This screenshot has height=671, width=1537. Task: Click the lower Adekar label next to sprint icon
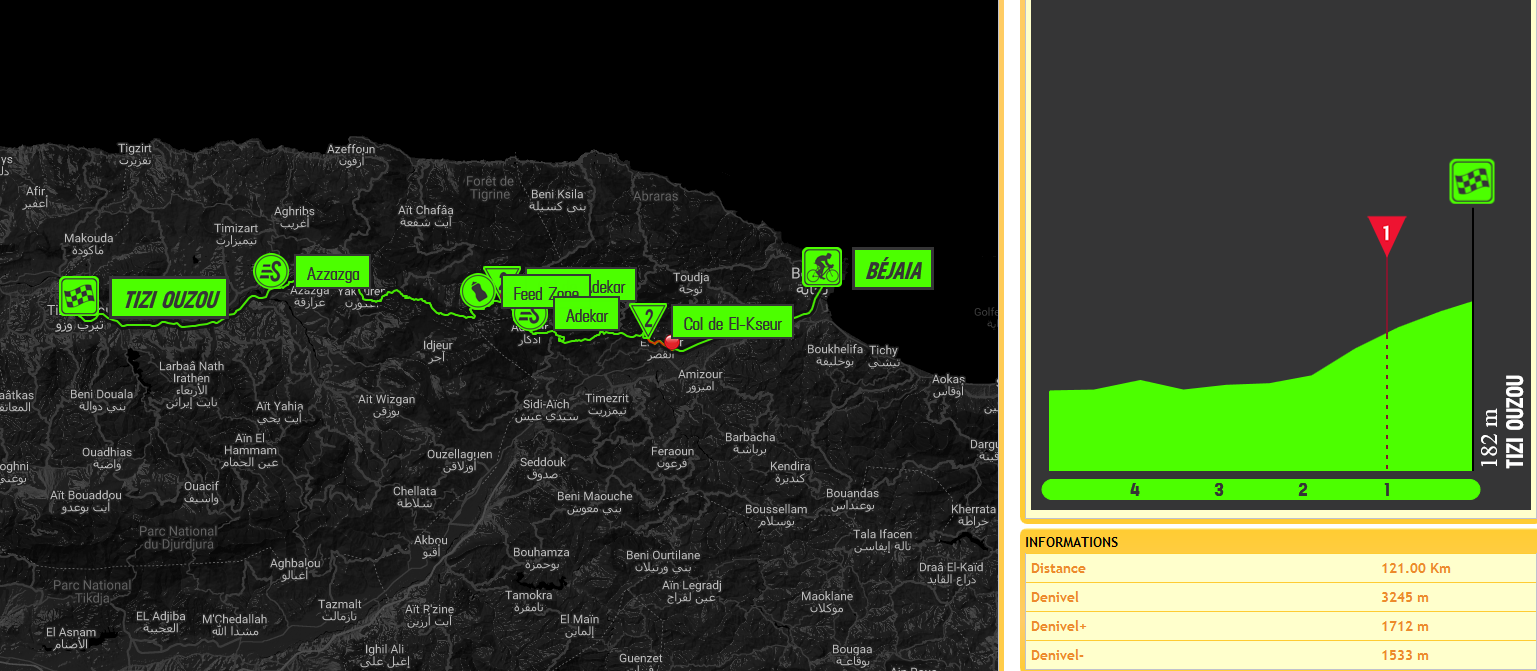point(587,316)
